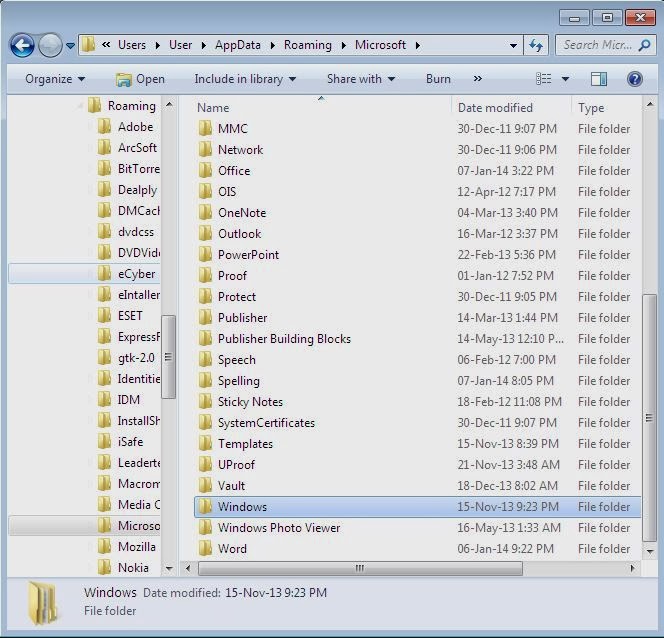Click the file list vertical scrollbar thumb
The image size is (664, 638).
pos(649,417)
